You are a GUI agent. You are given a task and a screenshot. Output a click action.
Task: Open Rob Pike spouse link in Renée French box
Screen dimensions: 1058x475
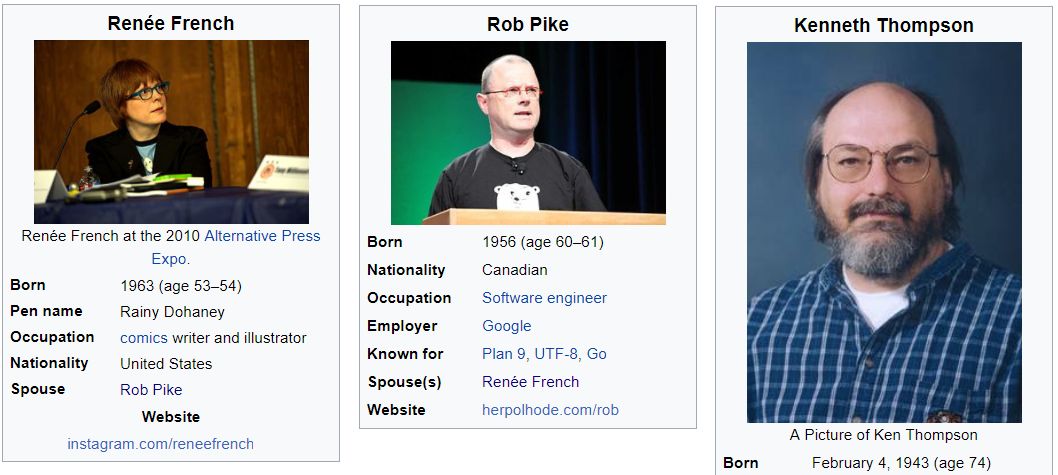pyautogui.click(x=151, y=389)
